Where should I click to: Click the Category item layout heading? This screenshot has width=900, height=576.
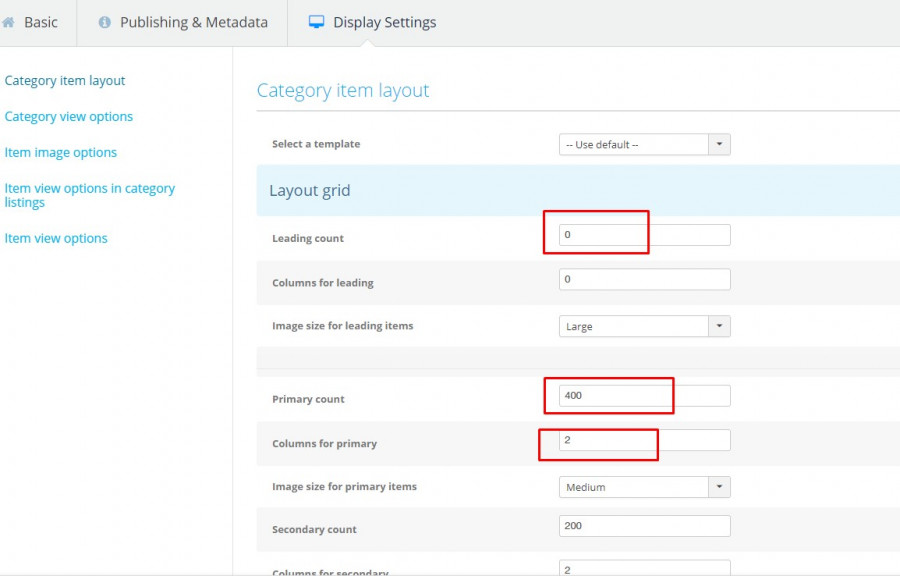click(x=343, y=91)
